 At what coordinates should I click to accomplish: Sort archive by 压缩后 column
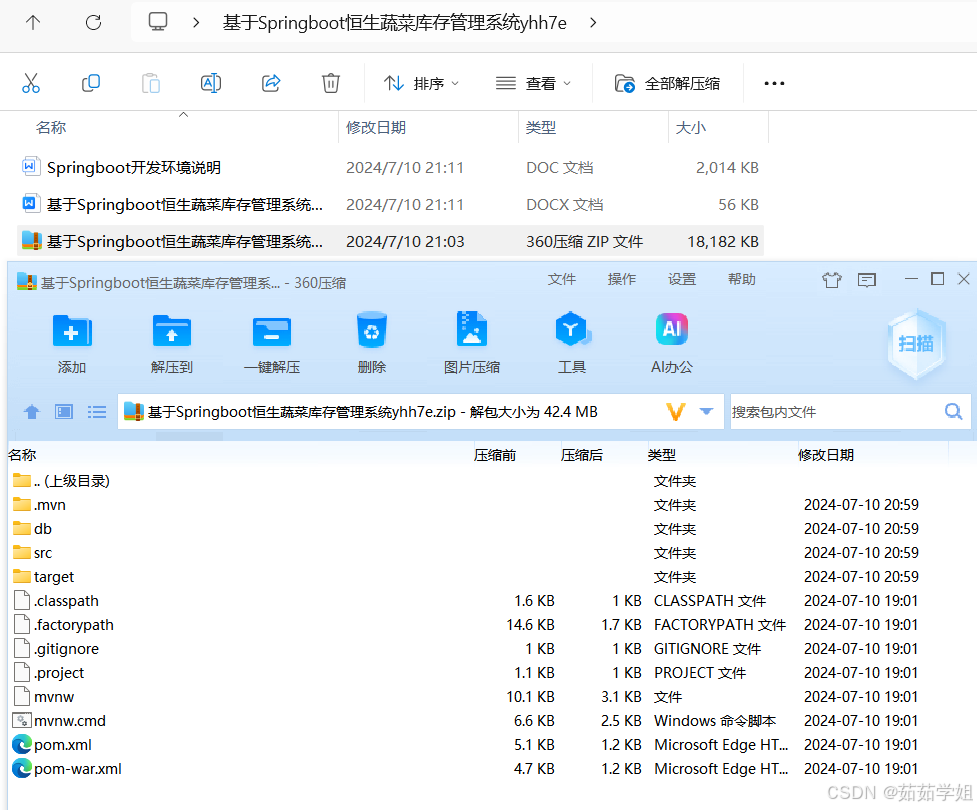(x=581, y=455)
